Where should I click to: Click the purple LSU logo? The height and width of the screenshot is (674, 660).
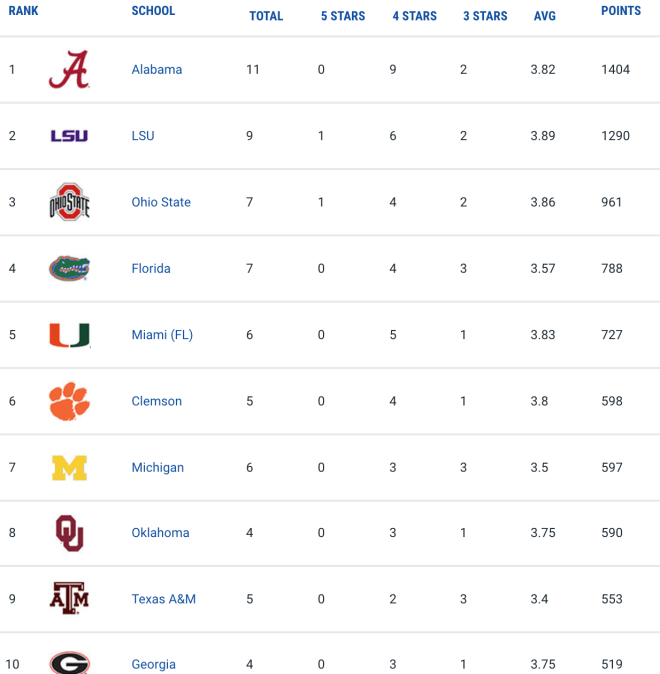pos(69,136)
